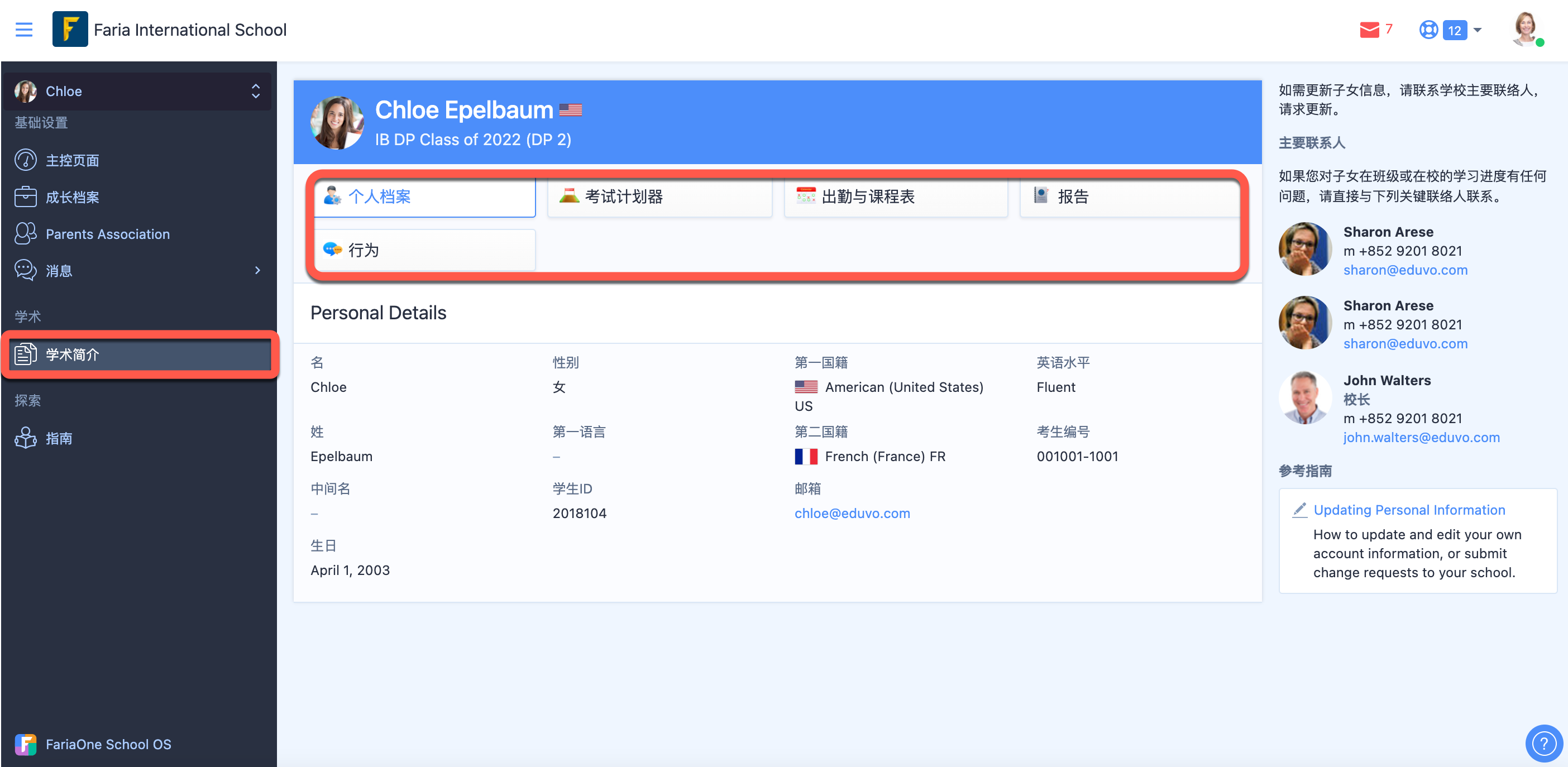Screen dimensions: 1568x767
Task: Open the 行为 tab
Action: [425, 250]
